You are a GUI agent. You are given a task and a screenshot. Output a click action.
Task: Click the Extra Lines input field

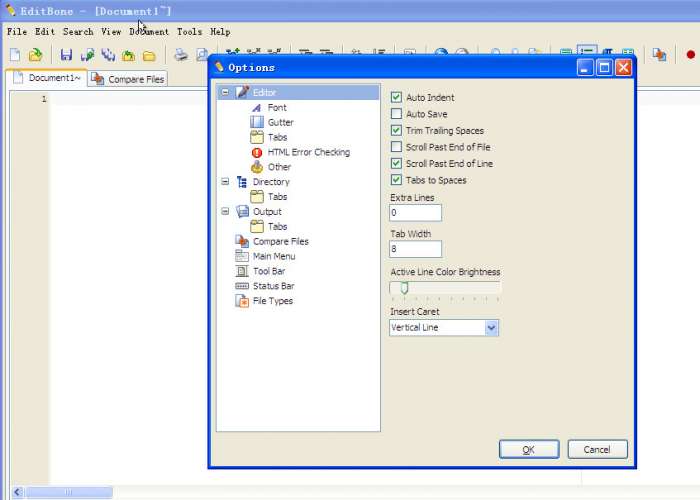(415, 212)
